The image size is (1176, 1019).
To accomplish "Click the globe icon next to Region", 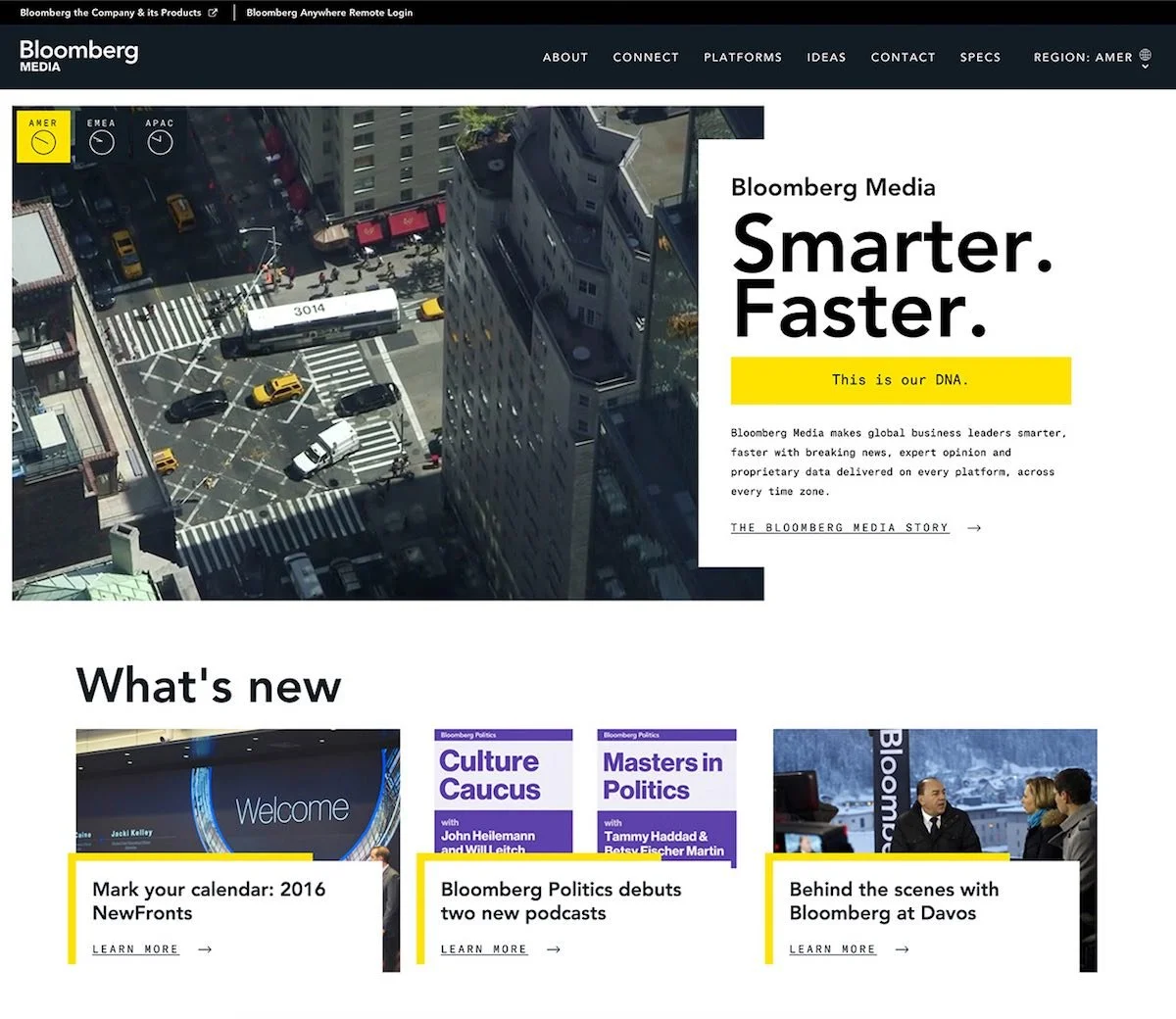I will (1145, 56).
